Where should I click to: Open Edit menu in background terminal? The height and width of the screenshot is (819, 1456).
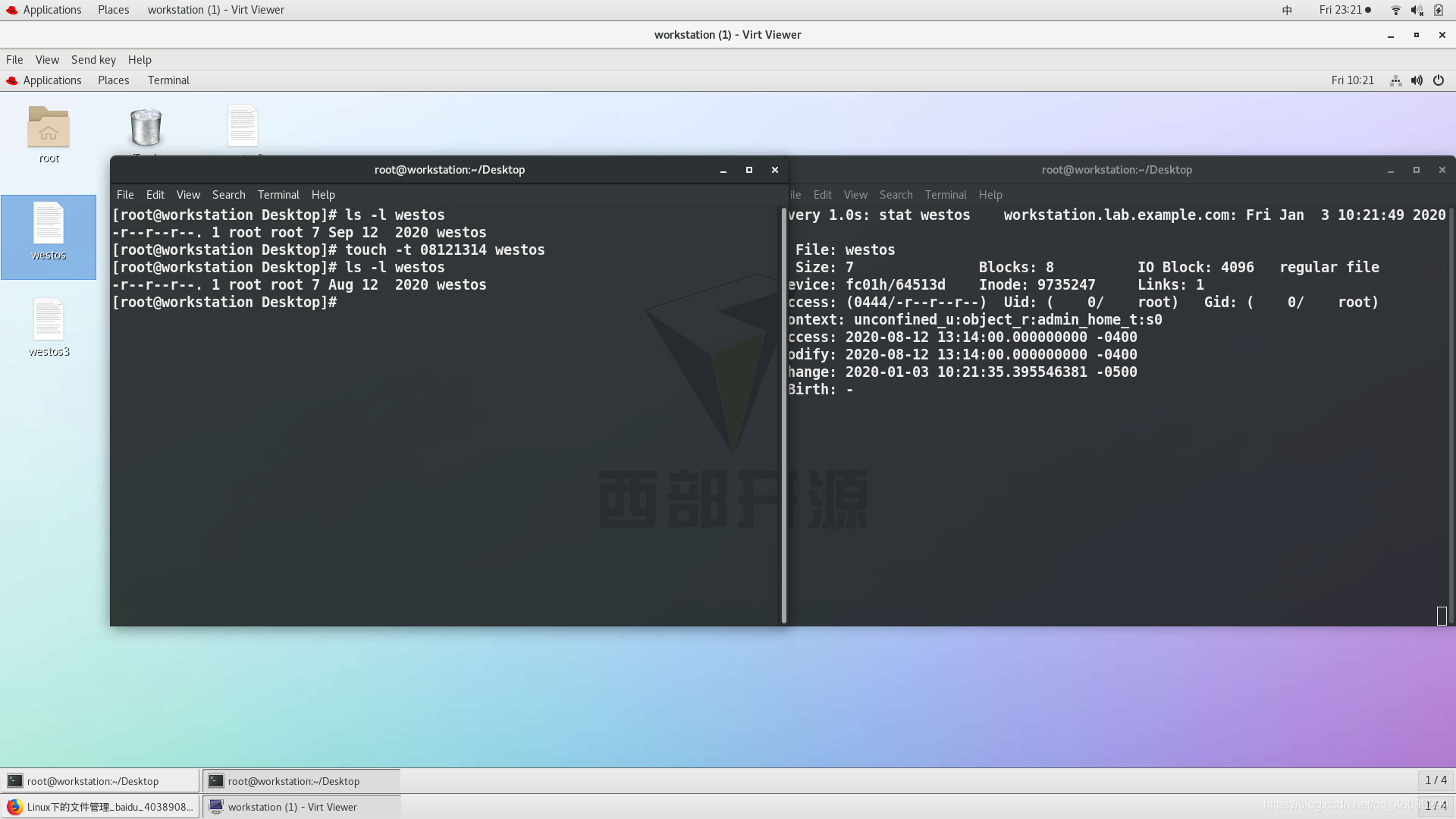click(x=823, y=195)
